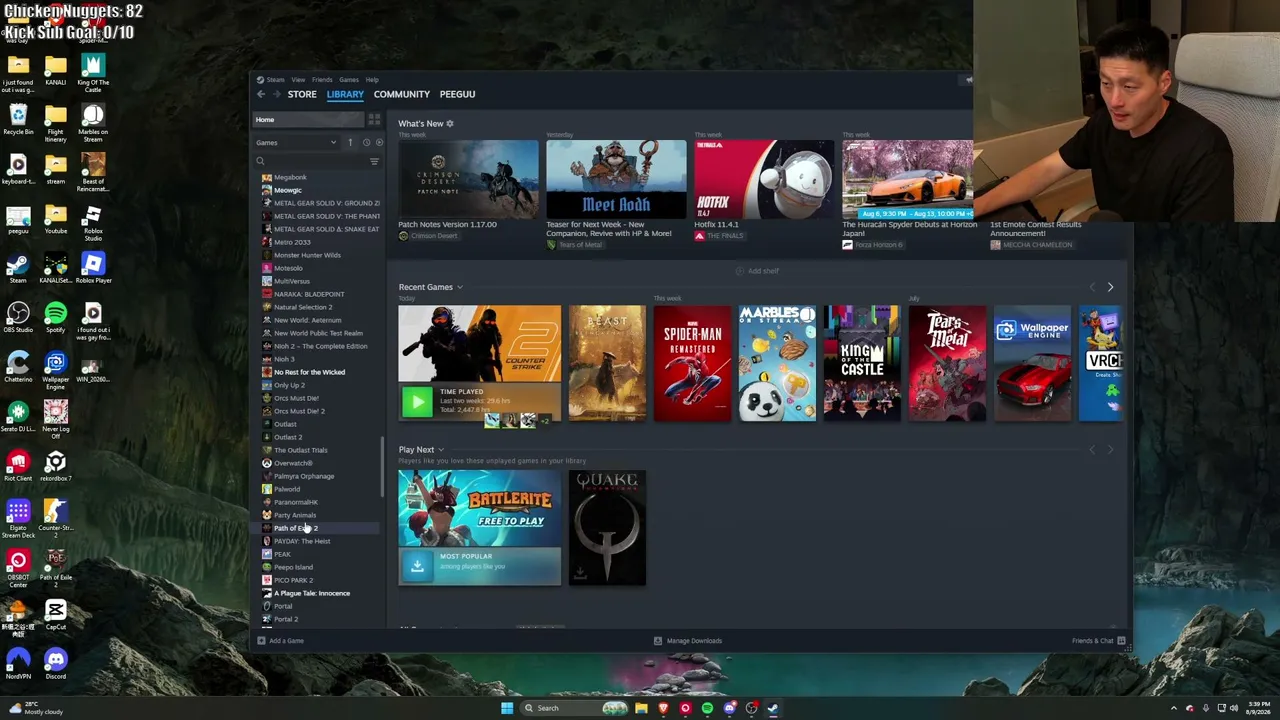Image resolution: width=1280 pixels, height=720 pixels.
Task: Open the Spider-Man Remastered game cover
Action: [692, 364]
